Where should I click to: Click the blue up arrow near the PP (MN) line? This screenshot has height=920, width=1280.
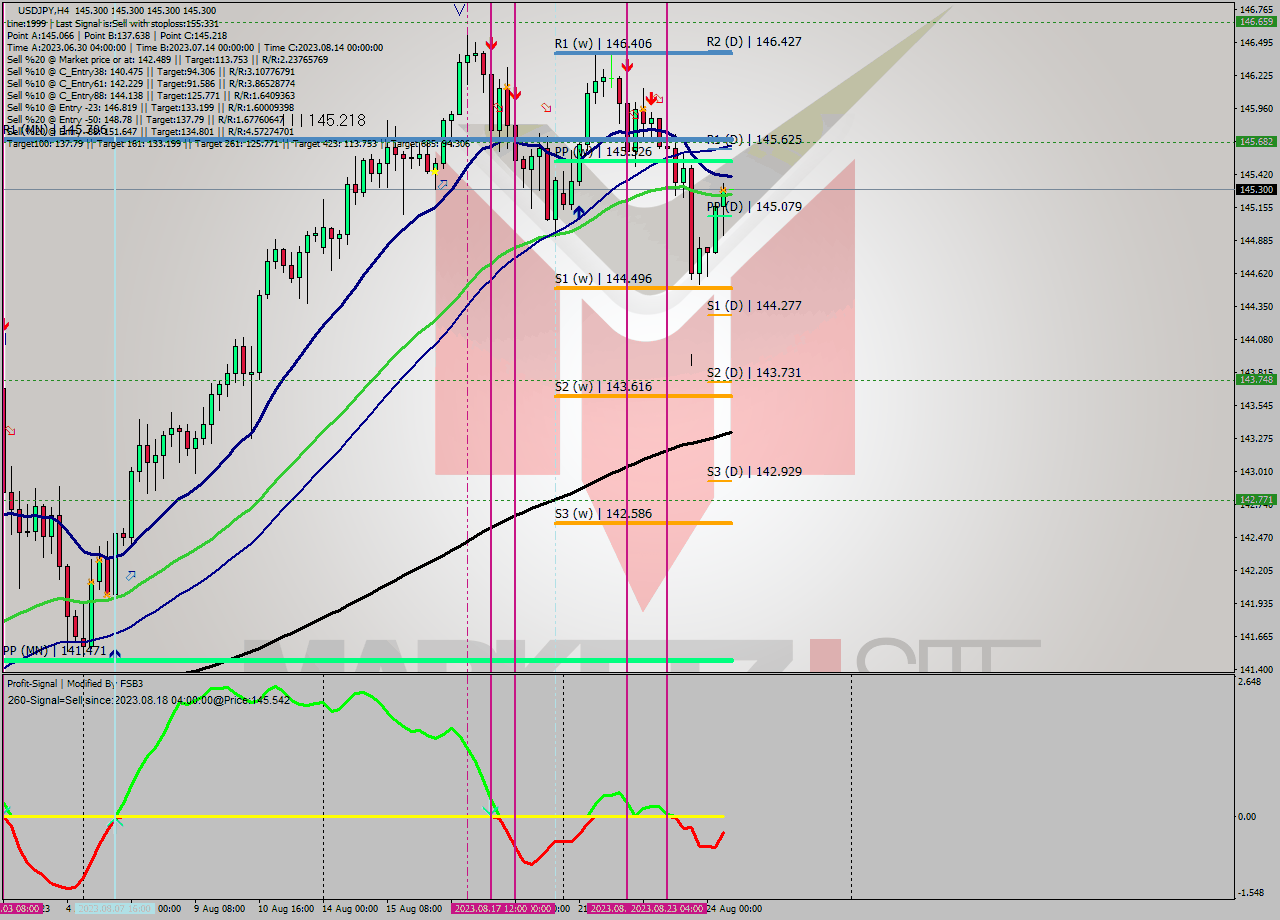[117, 652]
